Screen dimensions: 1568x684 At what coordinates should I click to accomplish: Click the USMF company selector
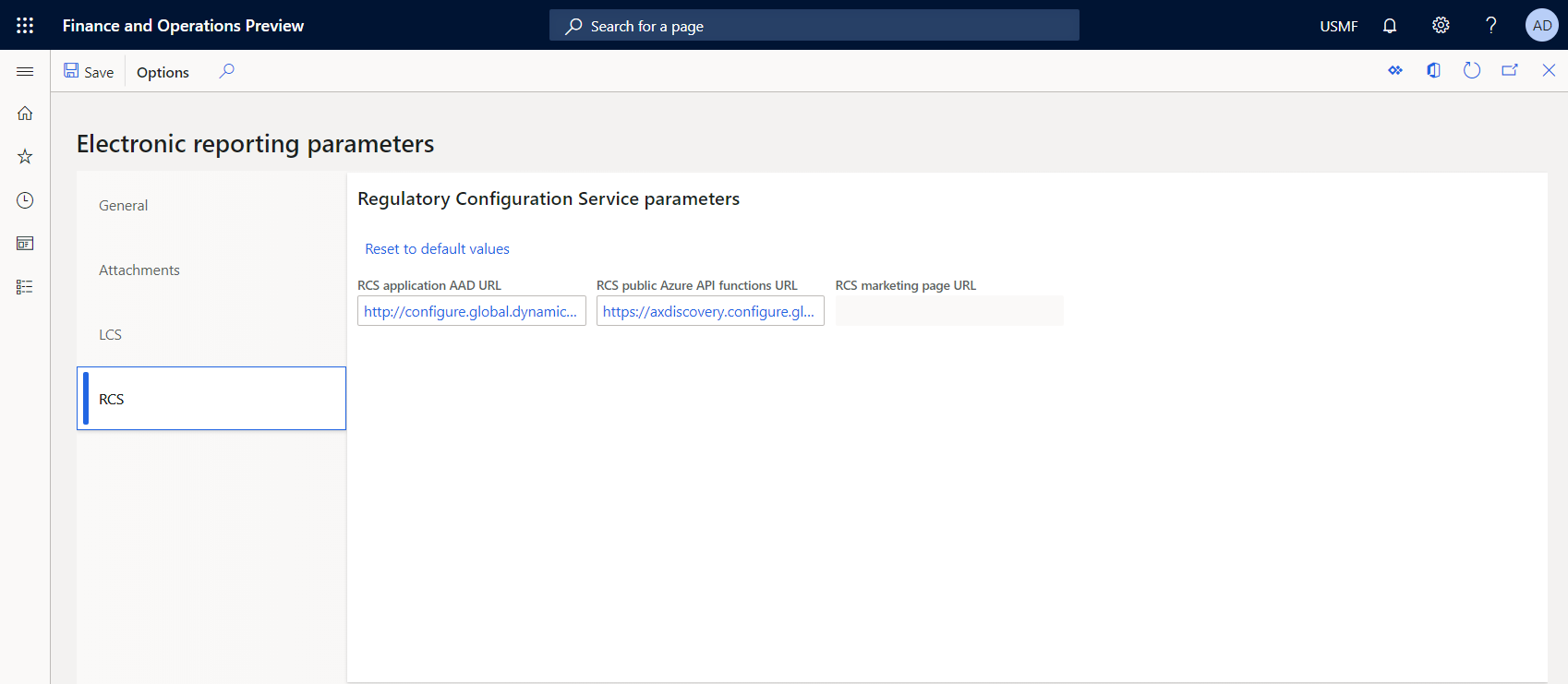pos(1338,26)
